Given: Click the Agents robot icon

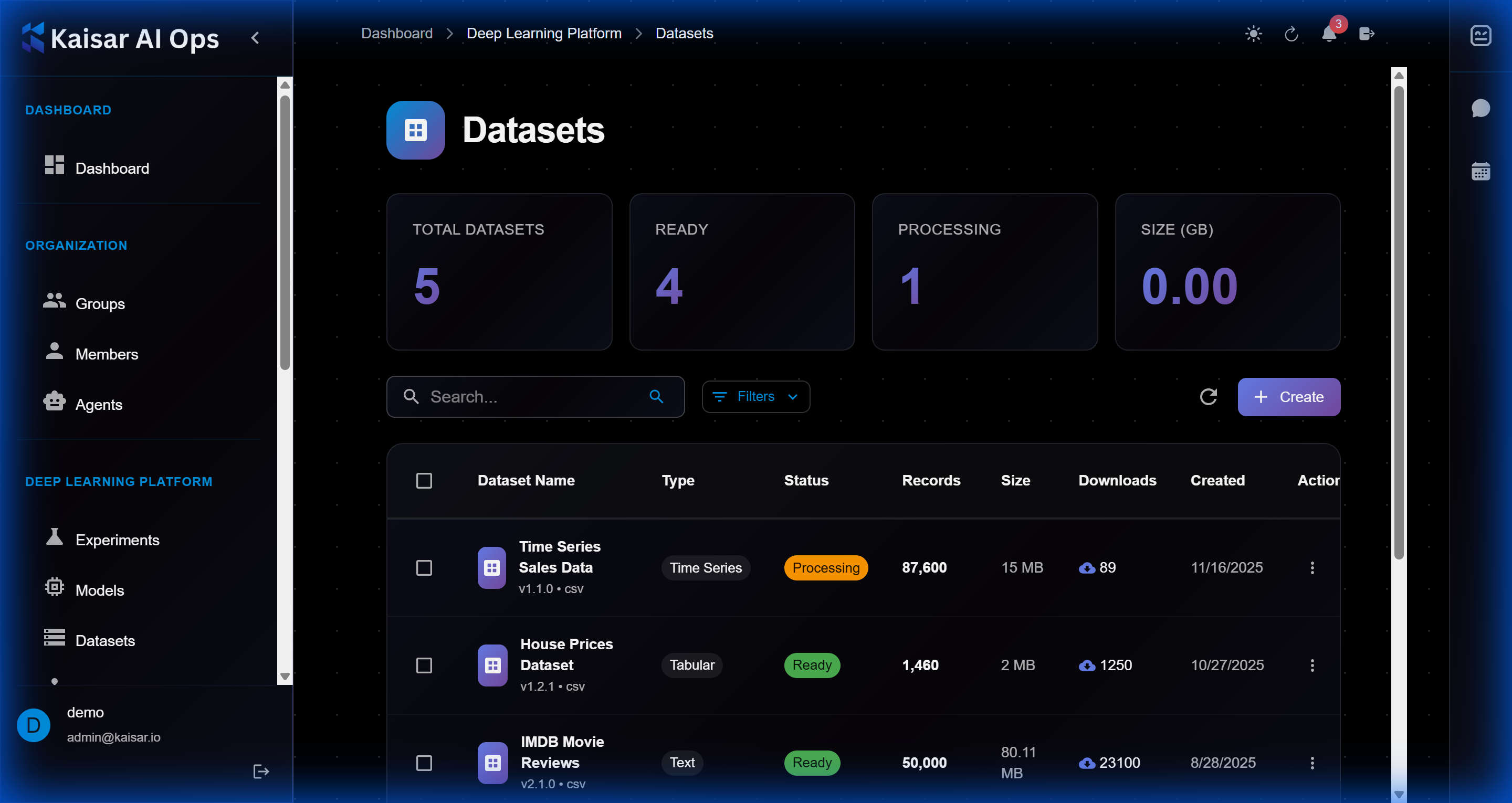Looking at the screenshot, I should (54, 403).
